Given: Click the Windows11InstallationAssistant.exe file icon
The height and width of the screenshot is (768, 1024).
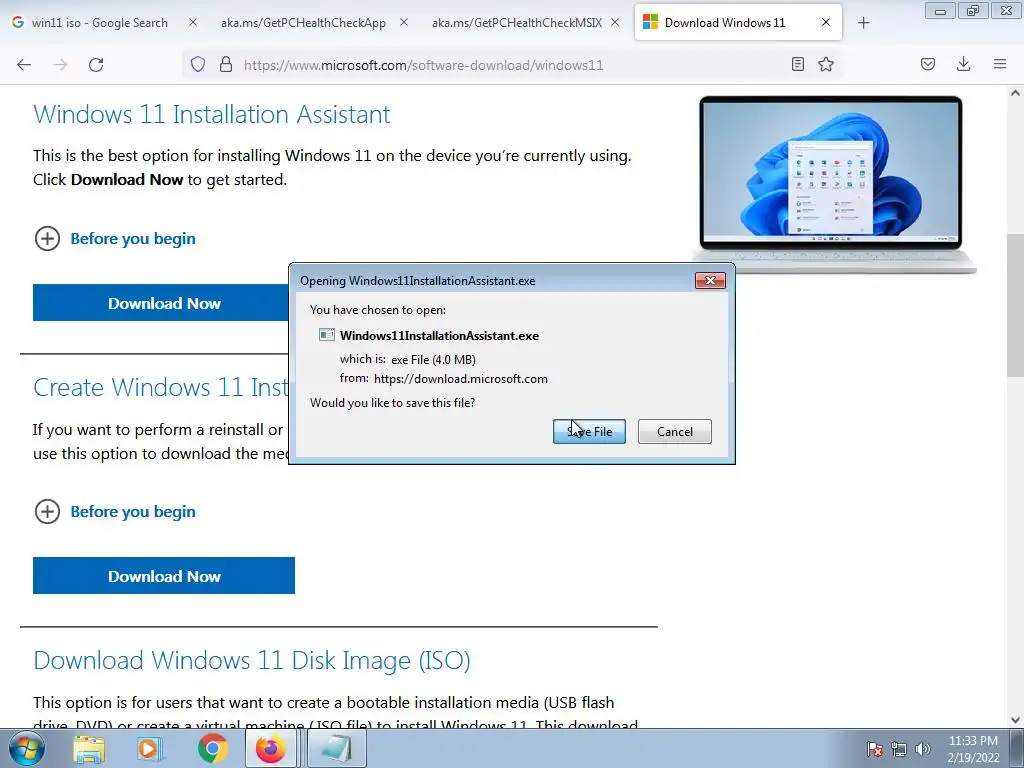Looking at the screenshot, I should [x=327, y=335].
